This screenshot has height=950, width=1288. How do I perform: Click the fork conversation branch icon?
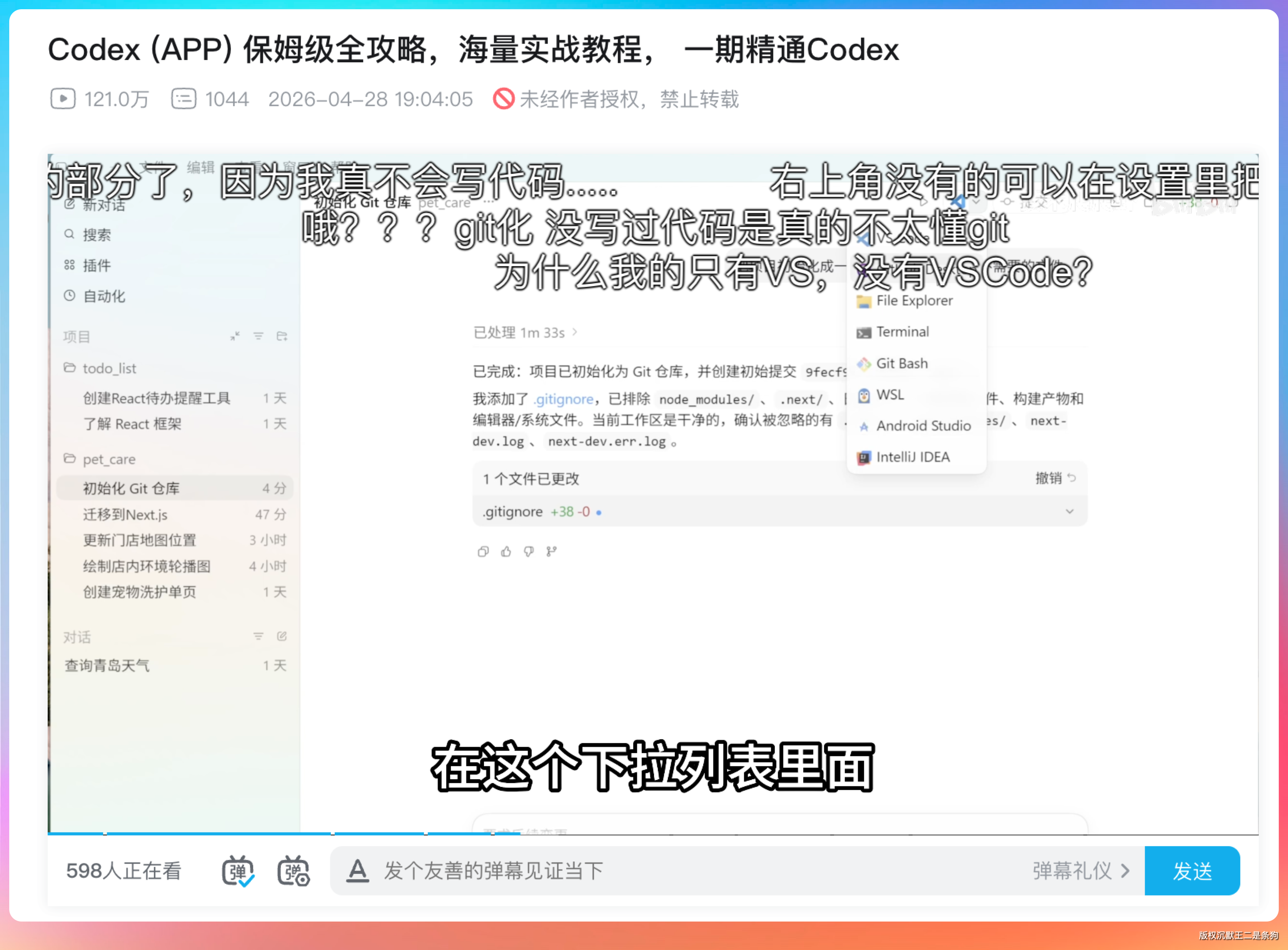coord(552,552)
